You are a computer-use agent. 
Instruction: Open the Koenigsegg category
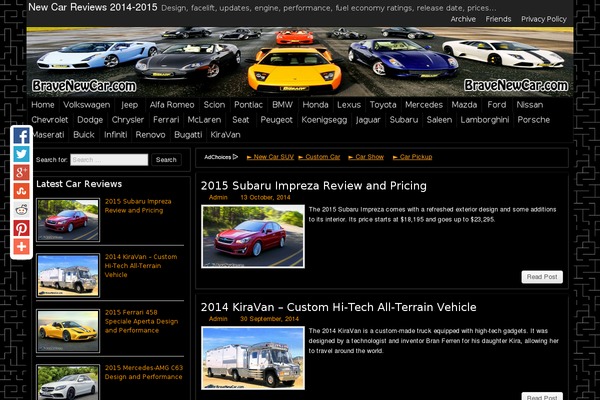[324, 120]
